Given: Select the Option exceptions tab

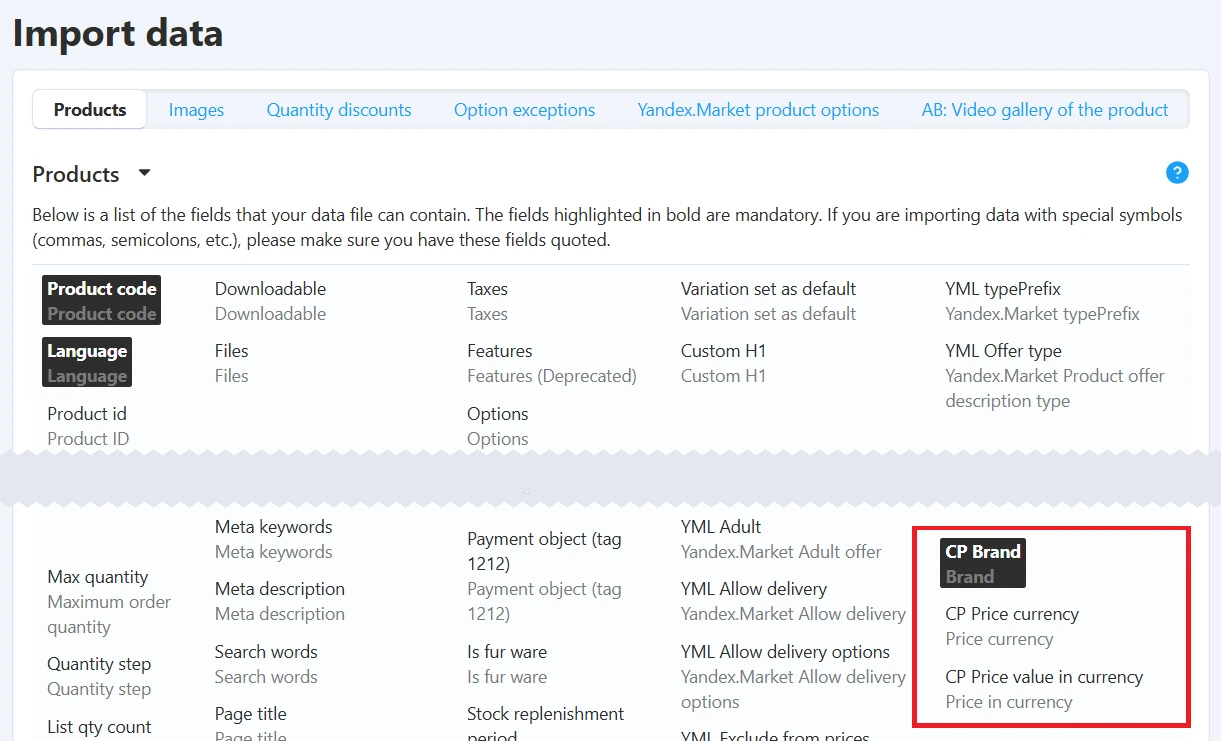Looking at the screenshot, I should click(524, 110).
